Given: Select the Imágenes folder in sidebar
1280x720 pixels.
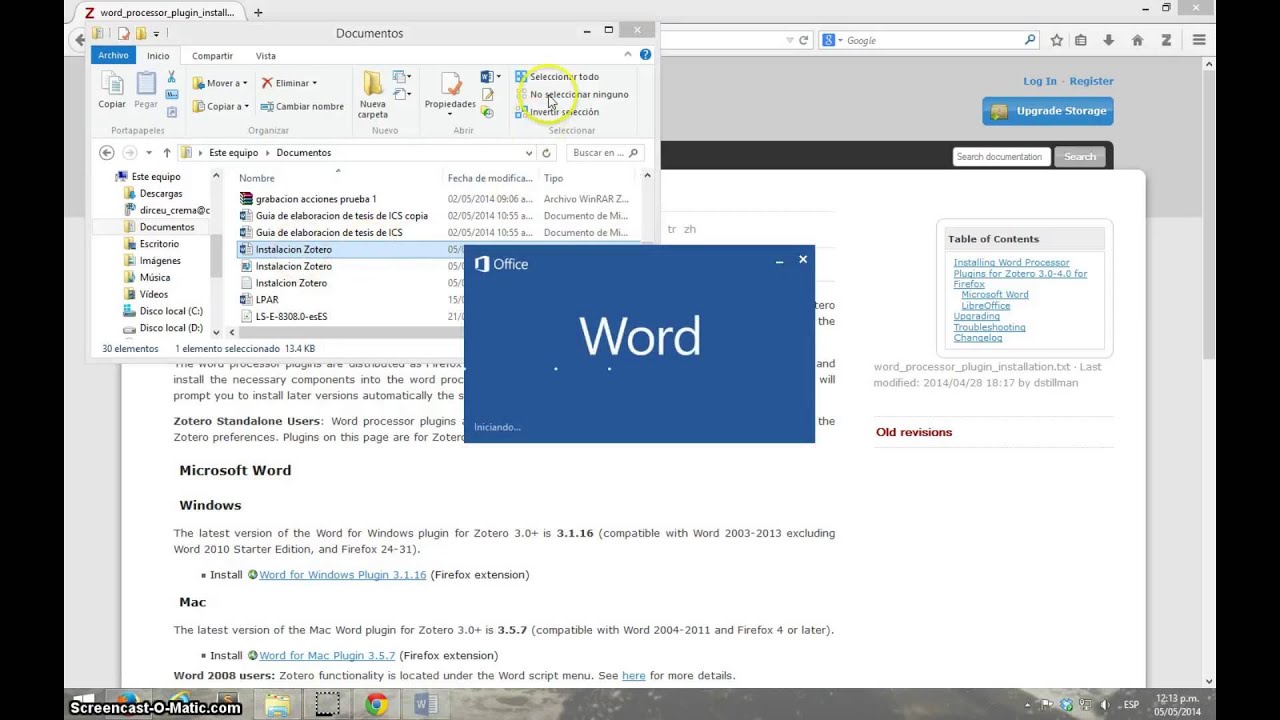Looking at the screenshot, I should pyautogui.click(x=160, y=260).
